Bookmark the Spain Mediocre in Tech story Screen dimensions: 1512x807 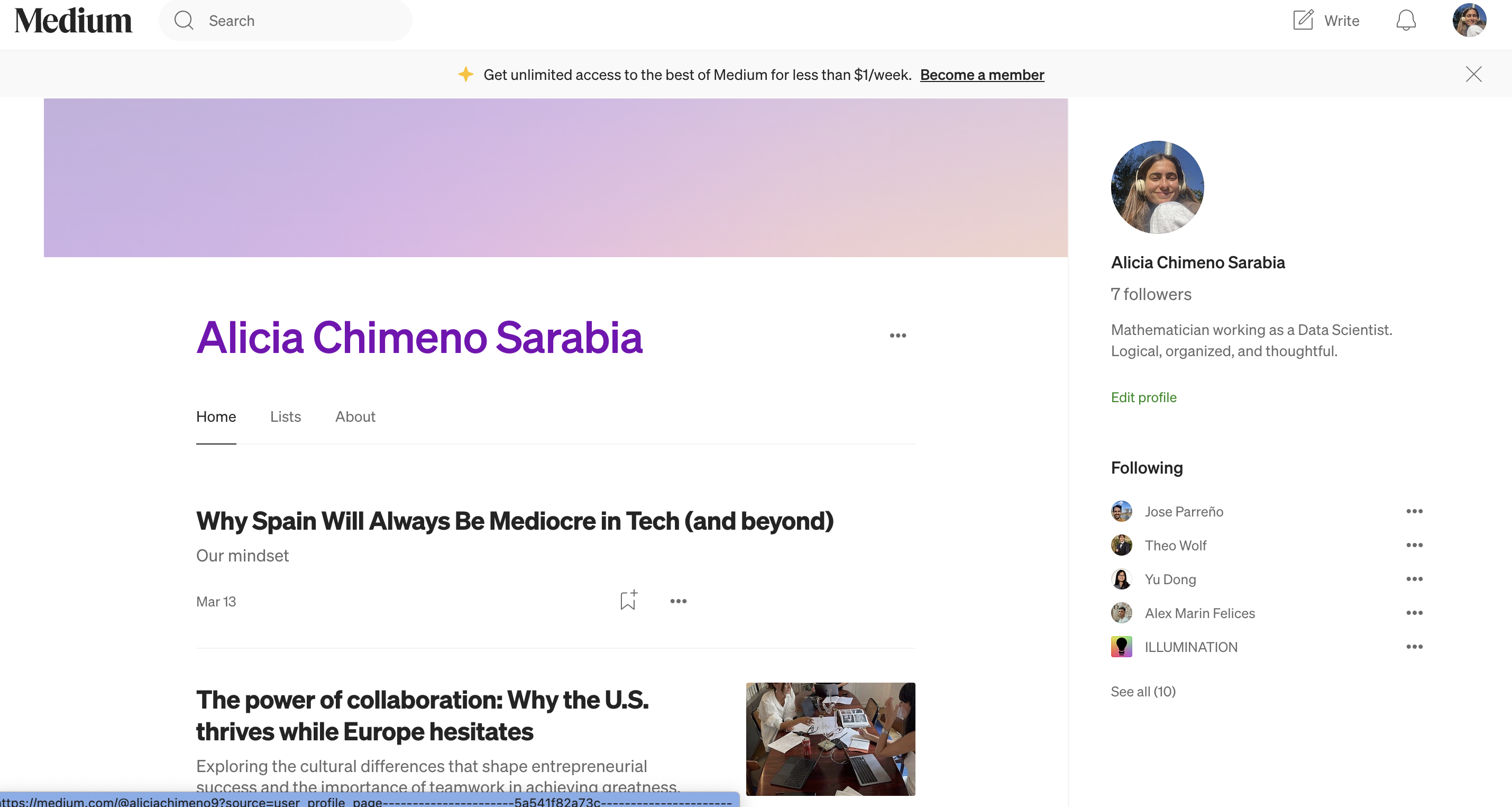[x=629, y=600]
